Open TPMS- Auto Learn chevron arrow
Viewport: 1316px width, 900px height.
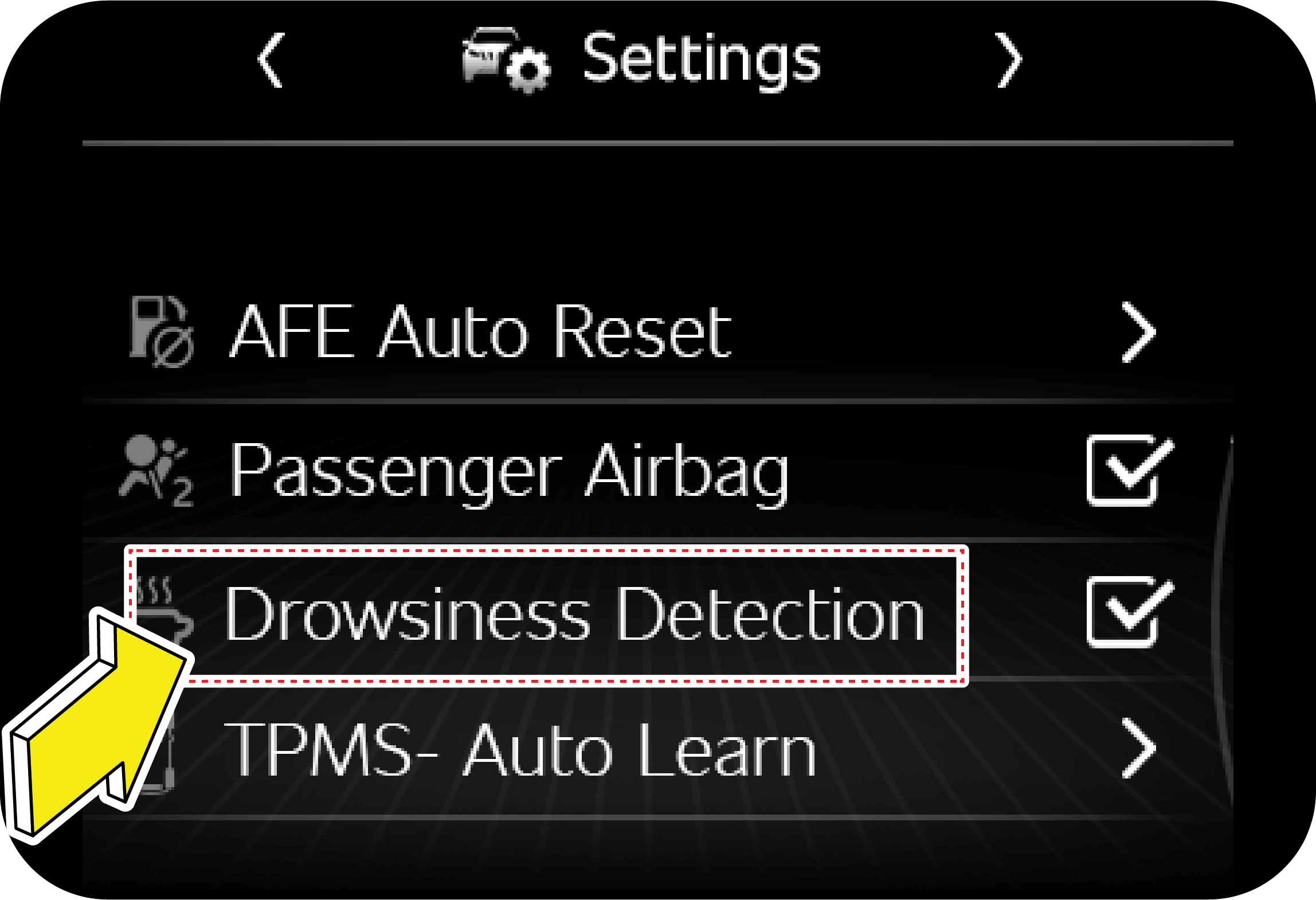tap(1137, 748)
